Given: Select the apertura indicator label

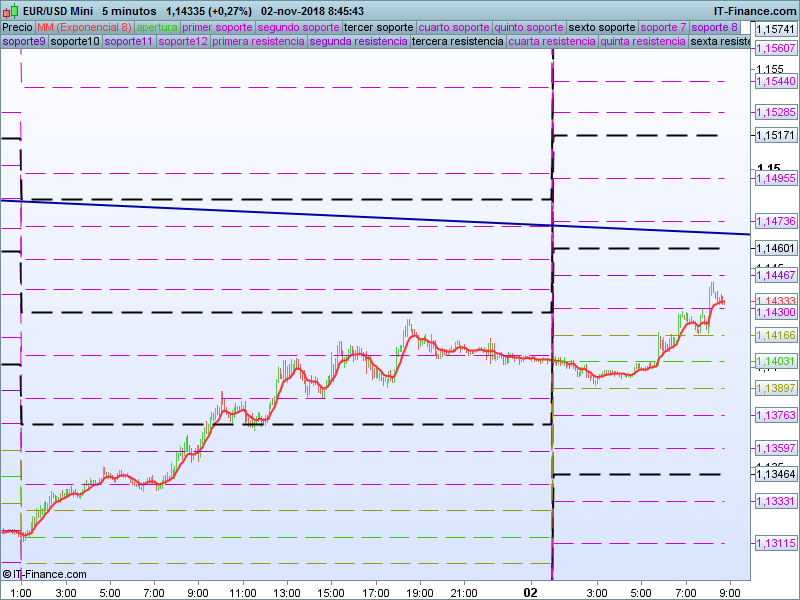Looking at the screenshot, I should pos(157,28).
